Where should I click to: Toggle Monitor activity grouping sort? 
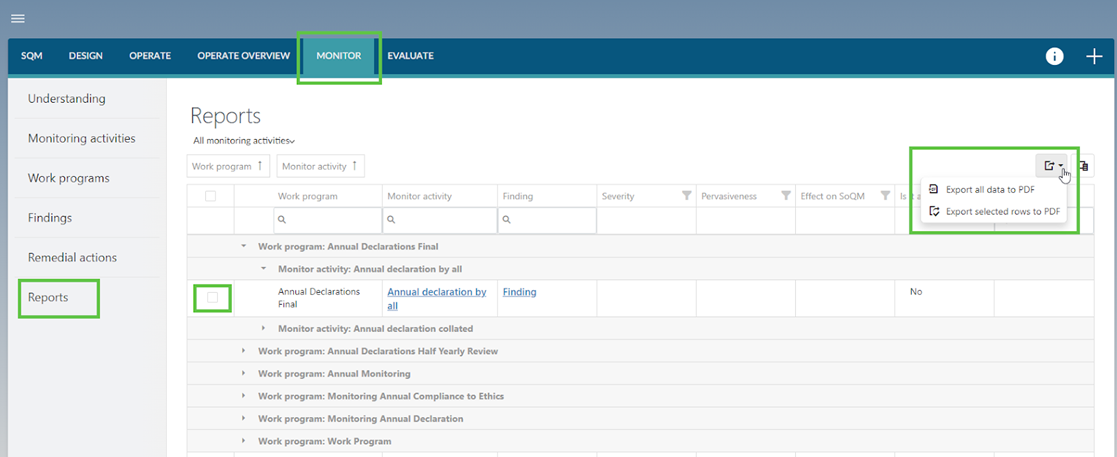pos(321,166)
